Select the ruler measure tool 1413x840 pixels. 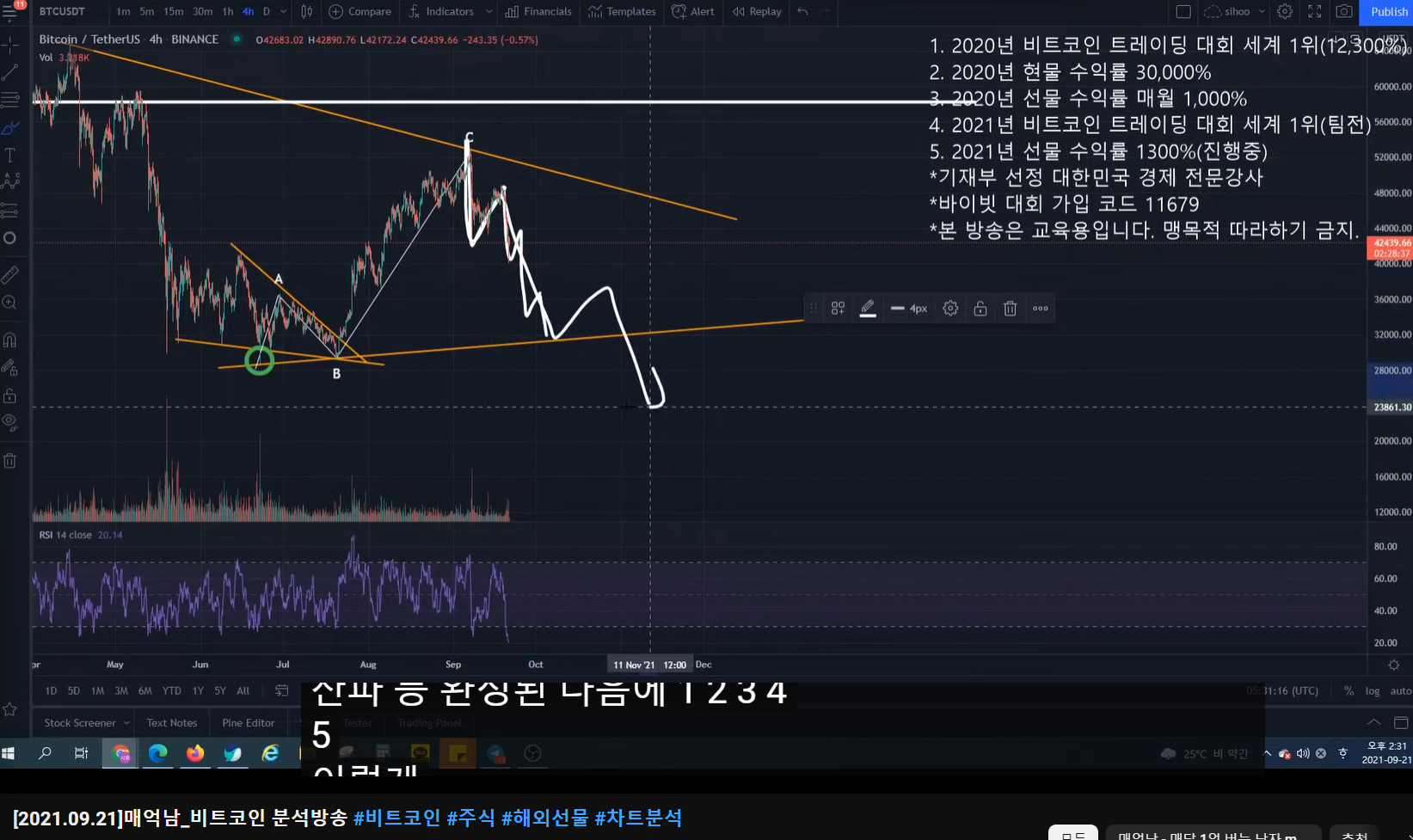coord(10,275)
